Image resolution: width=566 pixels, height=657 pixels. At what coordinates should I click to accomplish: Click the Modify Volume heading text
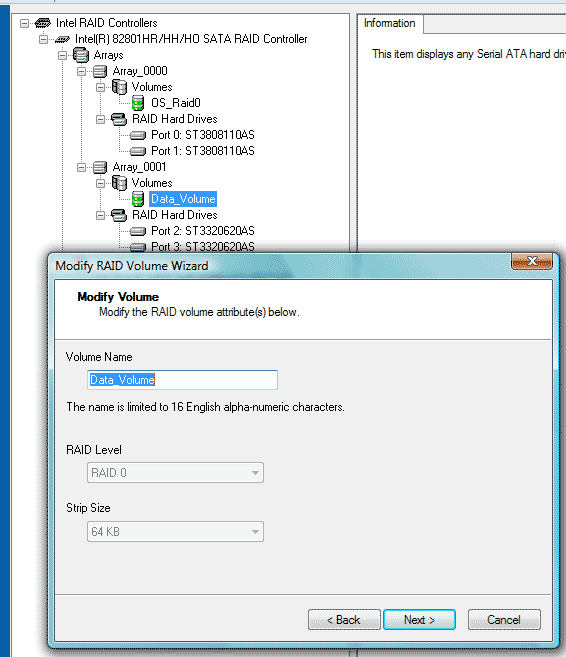[x=118, y=297]
